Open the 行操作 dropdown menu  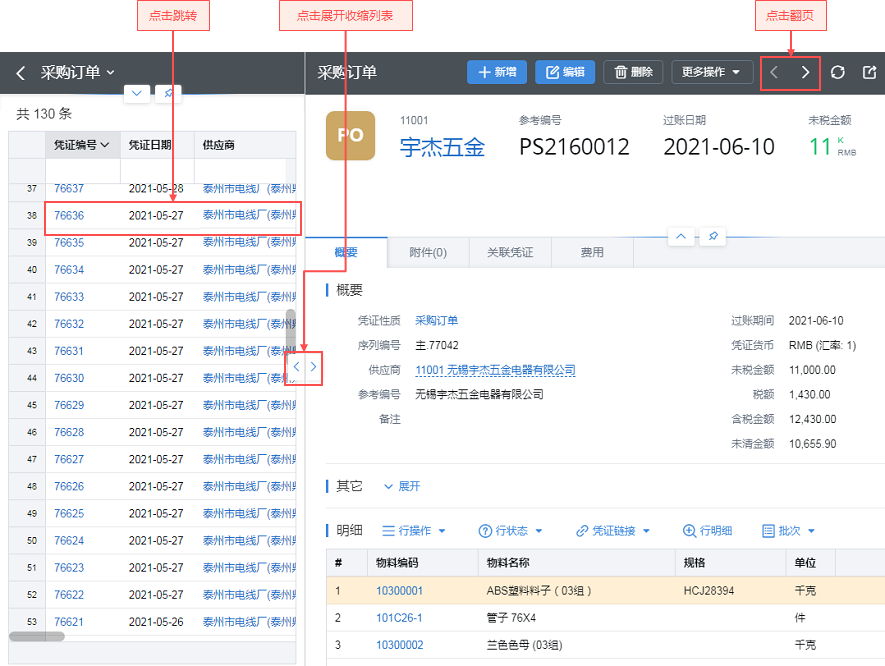[415, 531]
